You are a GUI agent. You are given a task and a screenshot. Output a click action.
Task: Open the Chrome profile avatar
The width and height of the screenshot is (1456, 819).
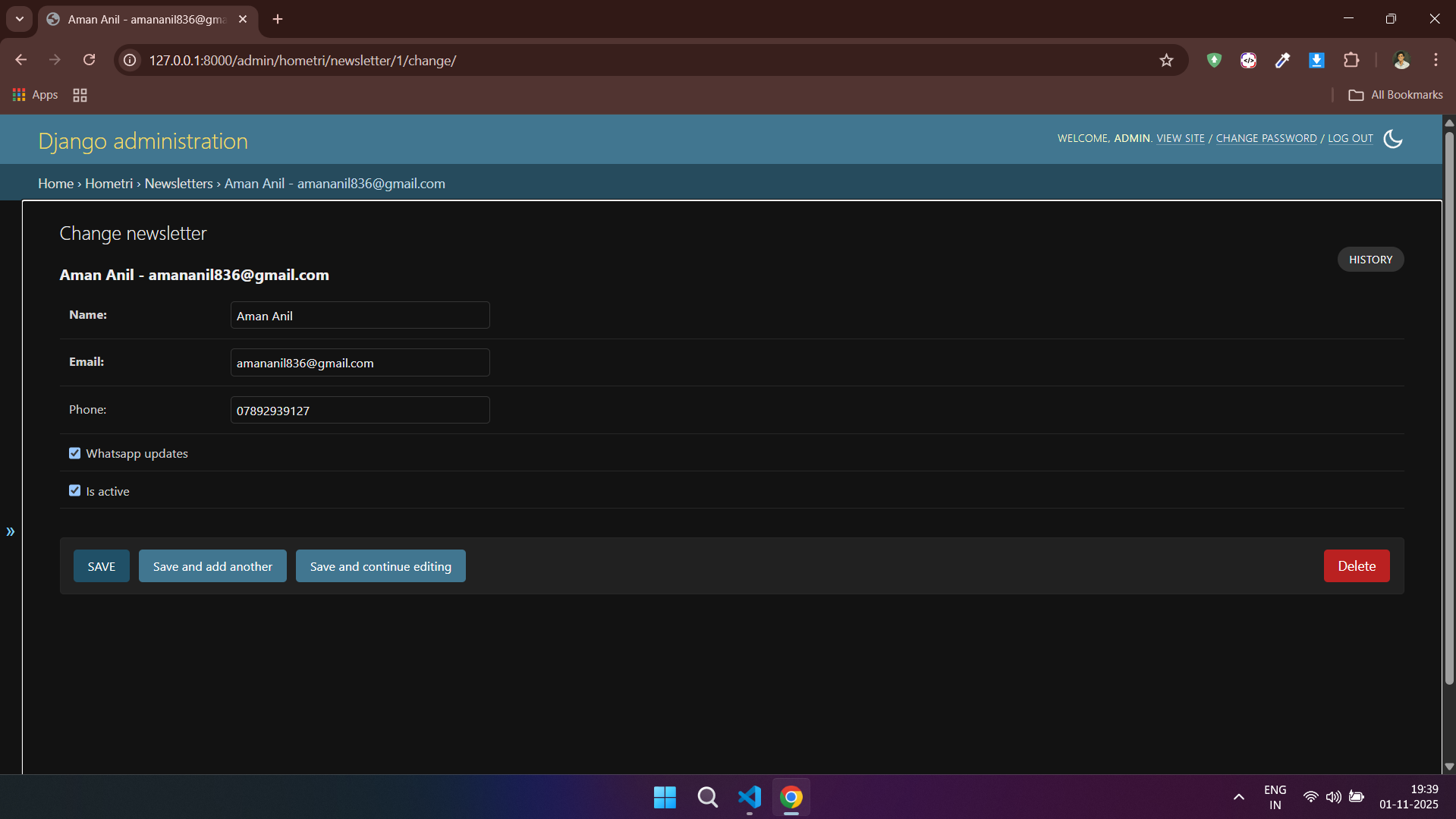(x=1401, y=60)
